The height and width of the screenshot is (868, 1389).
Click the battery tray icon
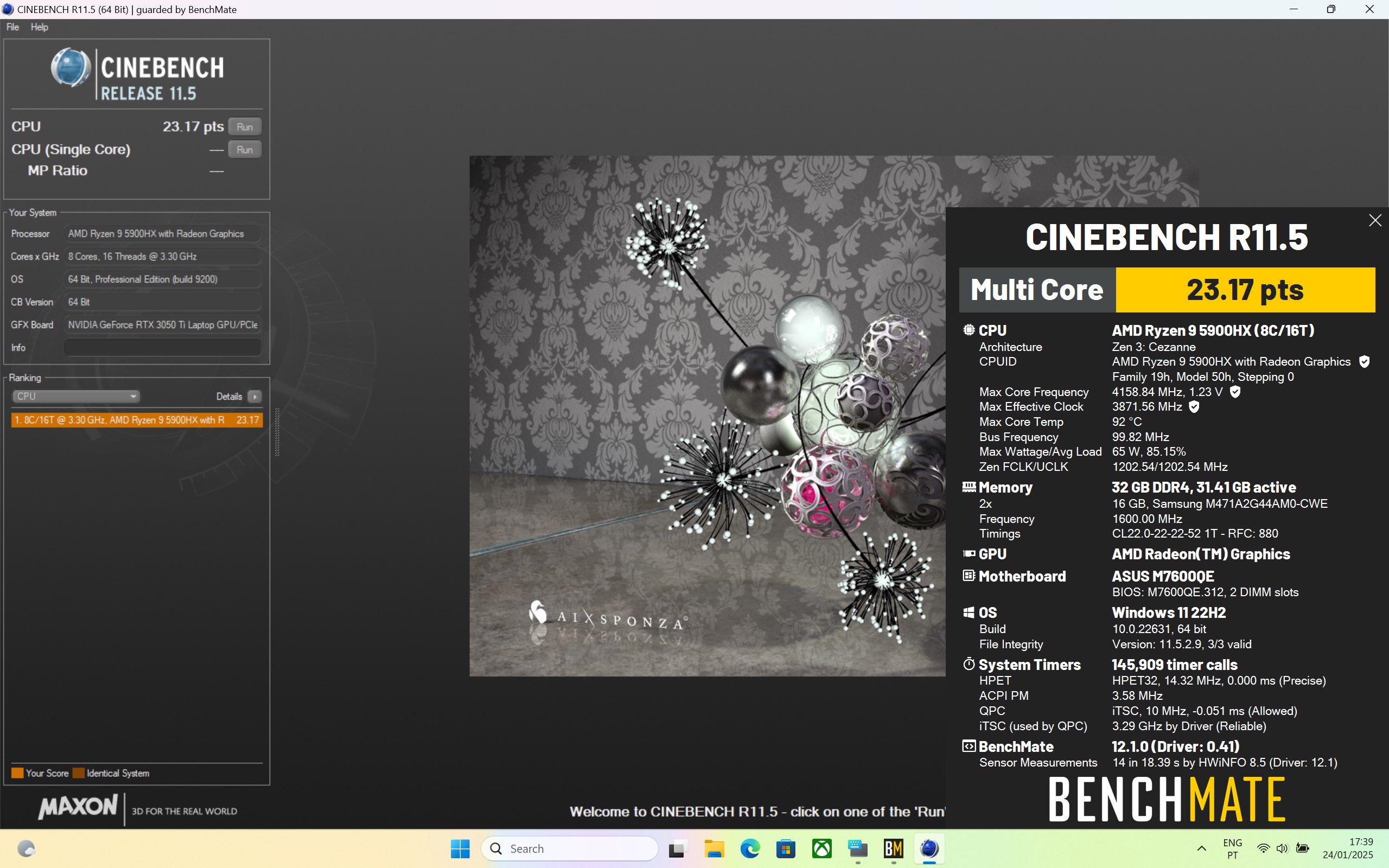(x=1302, y=848)
